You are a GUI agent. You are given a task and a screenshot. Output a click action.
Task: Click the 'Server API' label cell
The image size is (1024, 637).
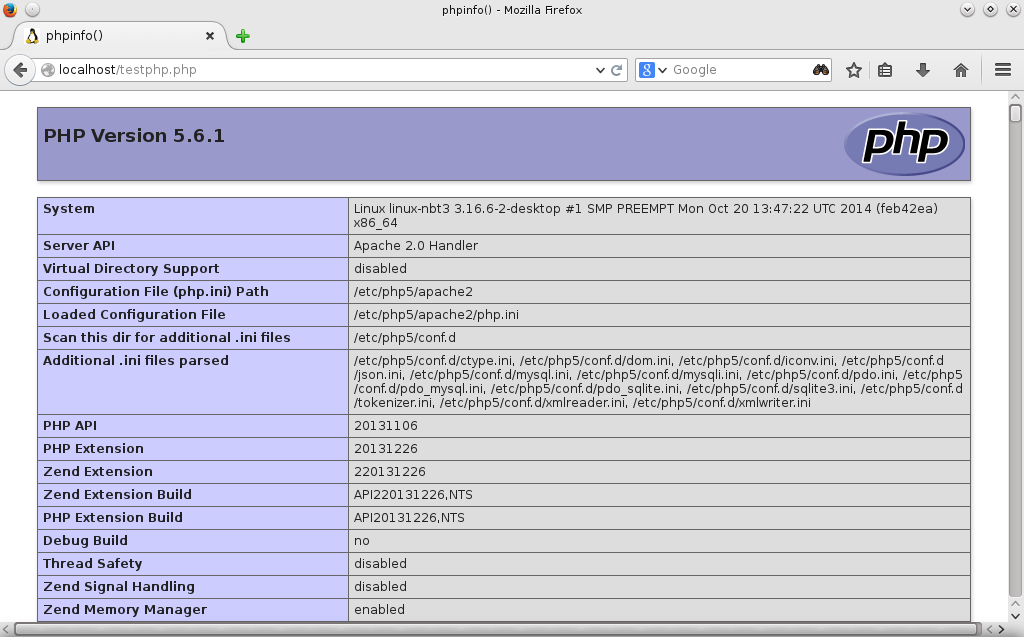click(193, 246)
